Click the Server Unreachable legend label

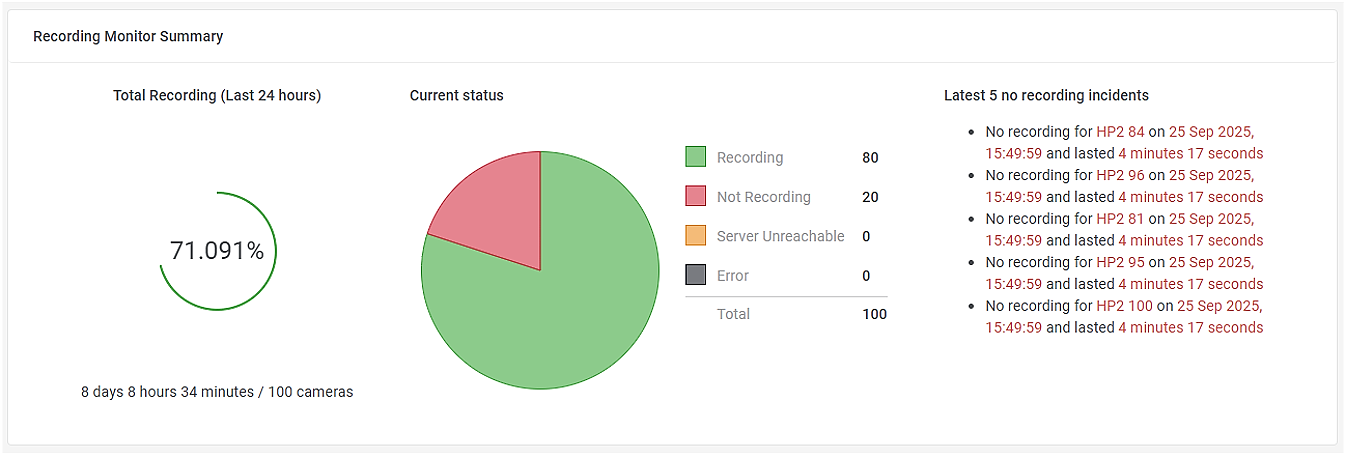781,236
